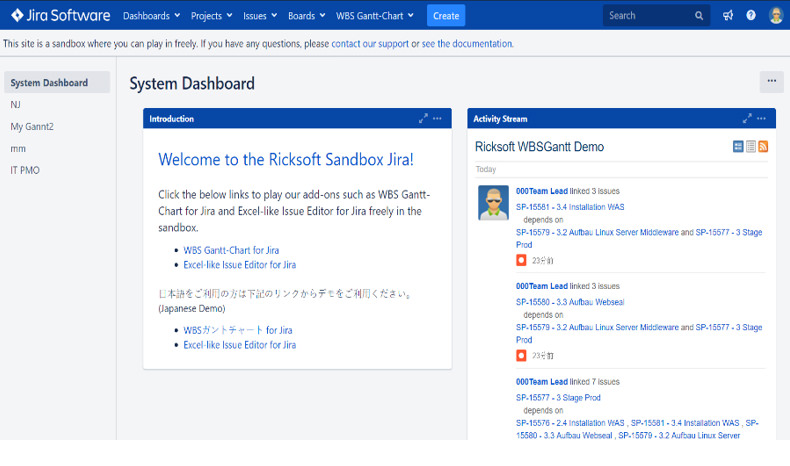
Task: Open the help question mark menu
Action: click(x=751, y=16)
